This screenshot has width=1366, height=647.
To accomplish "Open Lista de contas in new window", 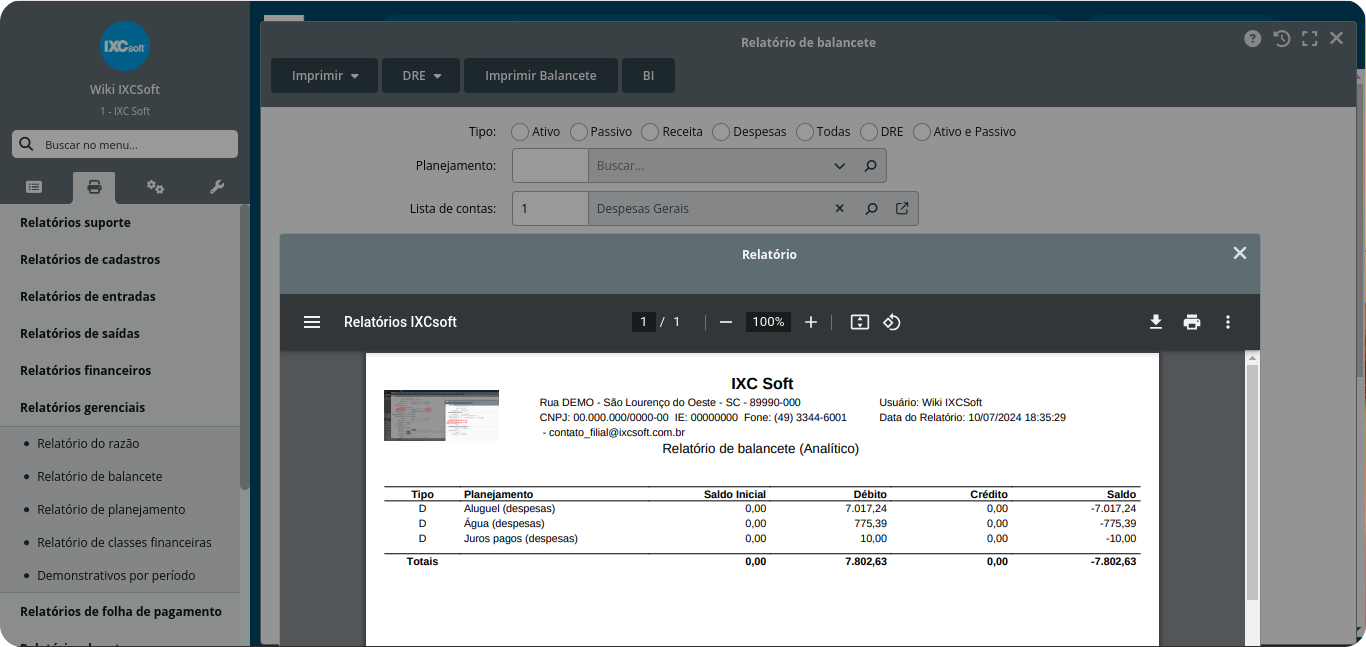I will (902, 209).
